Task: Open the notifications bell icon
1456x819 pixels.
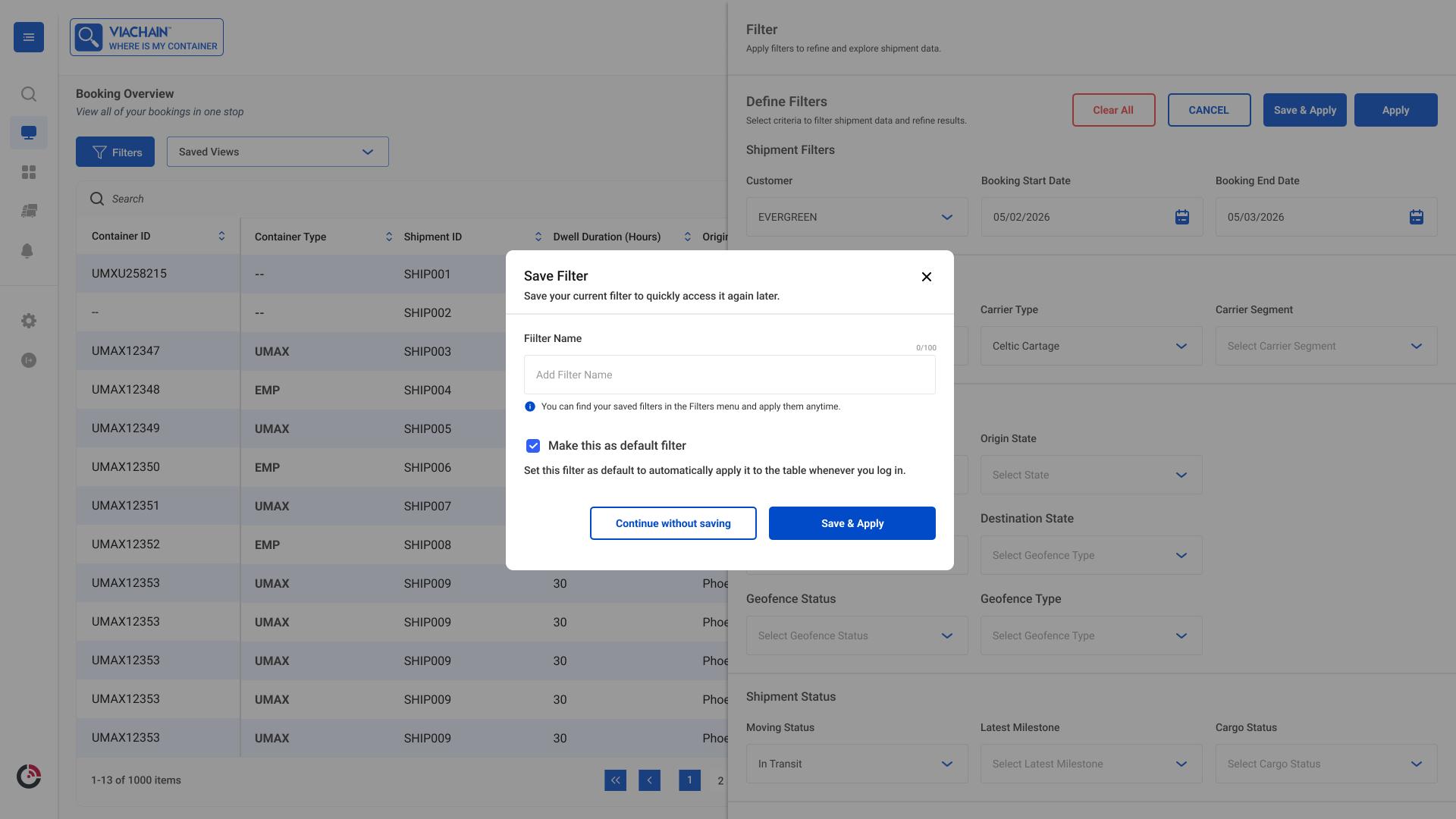Action: [27, 251]
